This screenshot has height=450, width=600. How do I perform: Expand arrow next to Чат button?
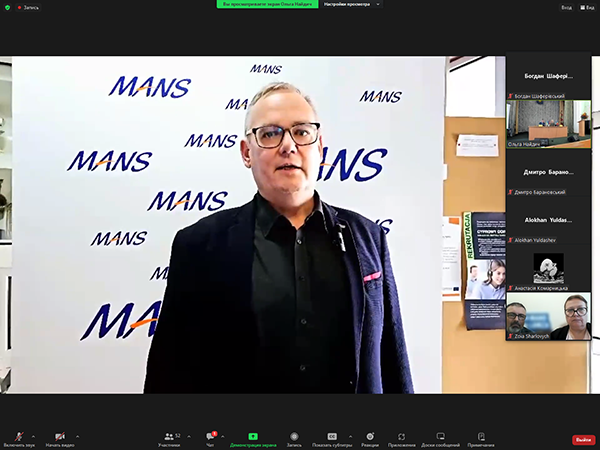tap(223, 436)
